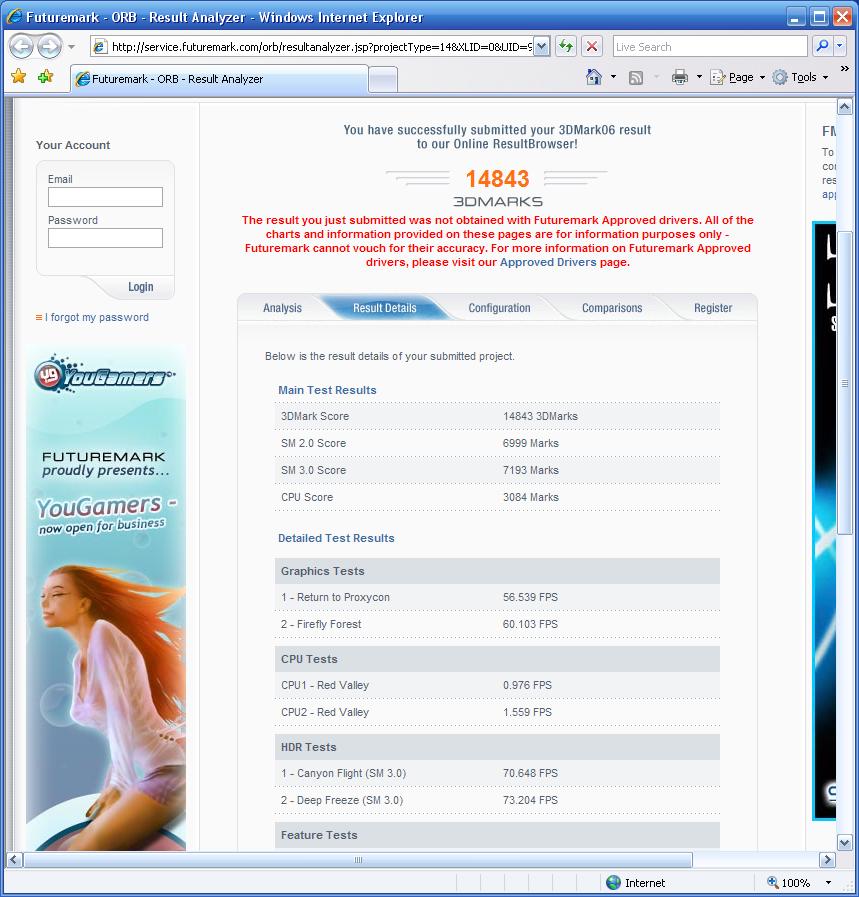Viewport: 859px width, 897px height.
Task: Click '1 - Return to Proxycon' row label
Action: pos(335,597)
